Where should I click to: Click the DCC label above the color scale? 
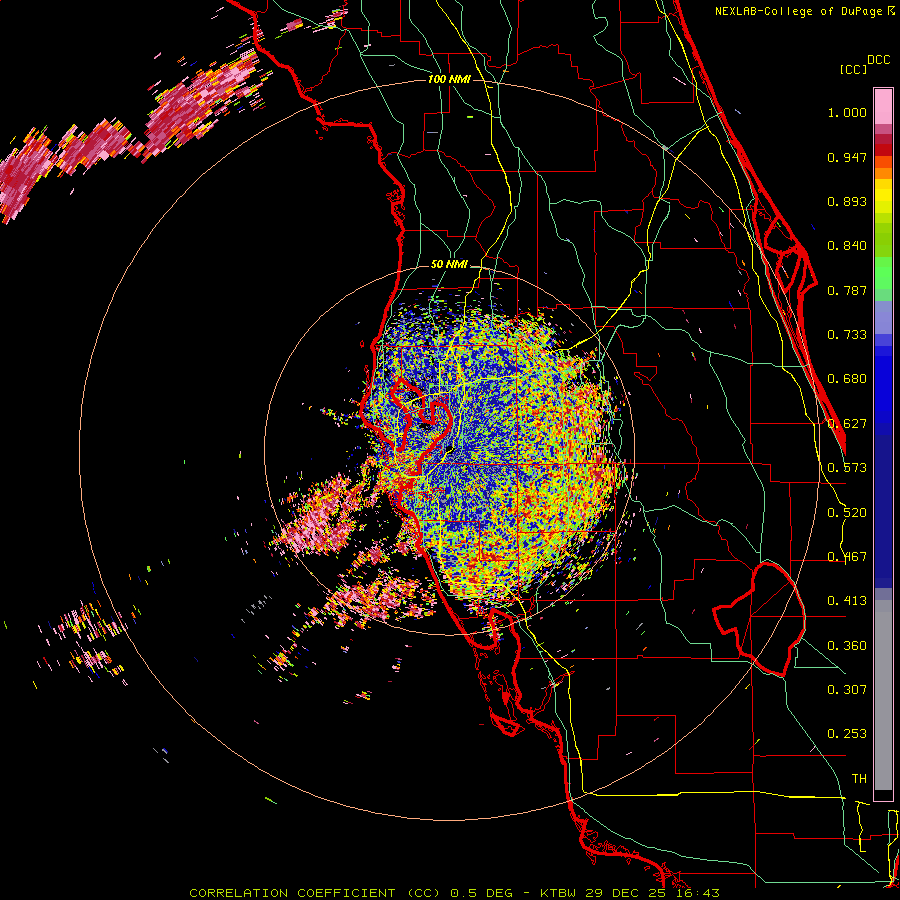point(878,60)
